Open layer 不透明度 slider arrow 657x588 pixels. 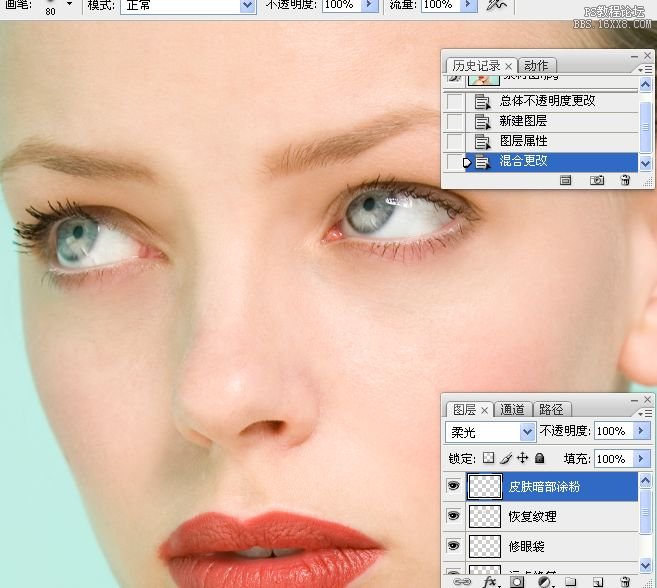(x=641, y=431)
